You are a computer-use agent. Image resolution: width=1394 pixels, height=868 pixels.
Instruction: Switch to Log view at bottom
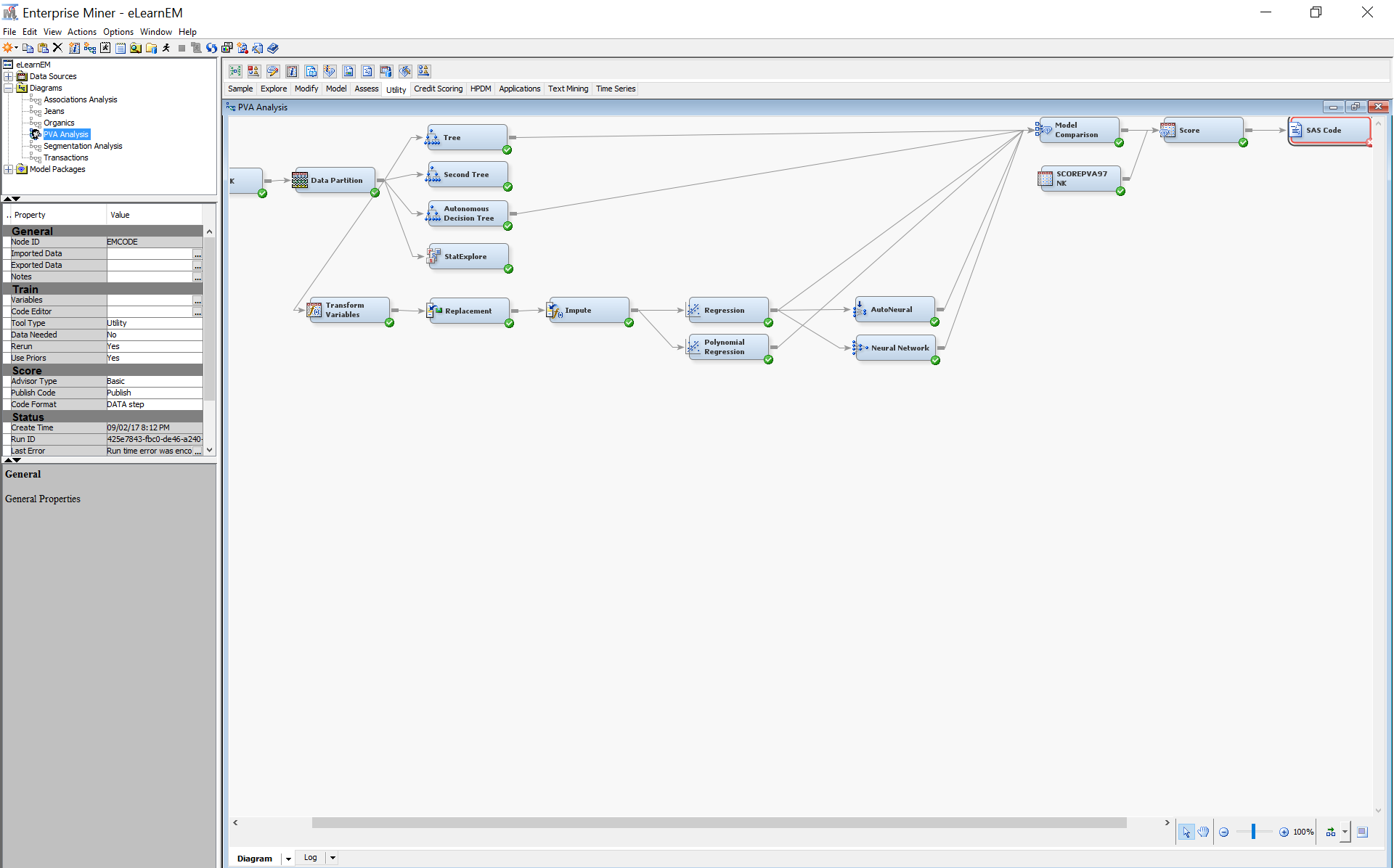[310, 857]
